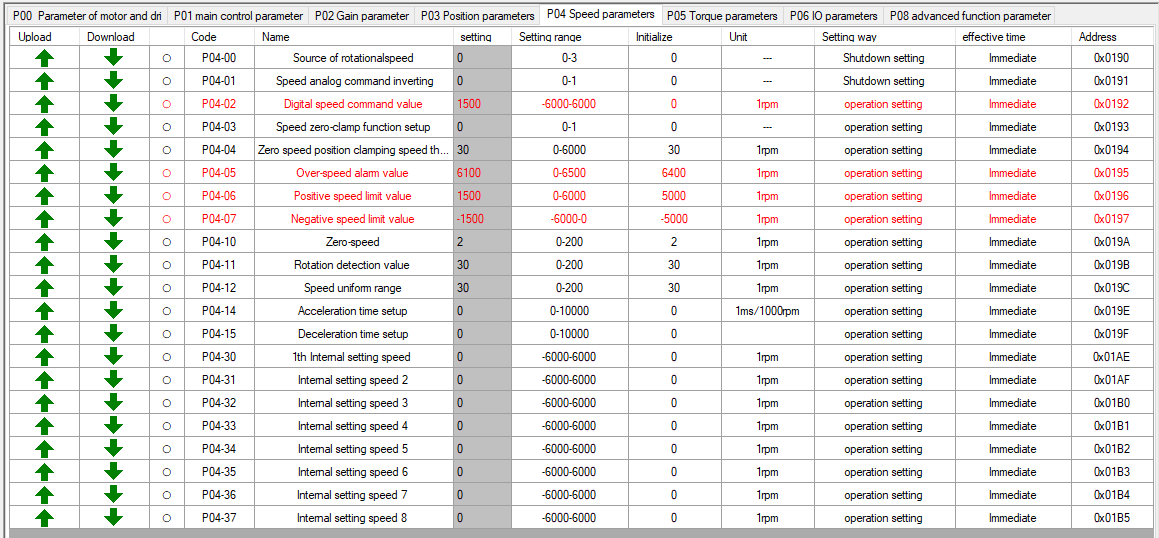This screenshot has width=1159, height=538.
Task: Upload the Positive speed limit value P04-06
Action: [x=44, y=196]
